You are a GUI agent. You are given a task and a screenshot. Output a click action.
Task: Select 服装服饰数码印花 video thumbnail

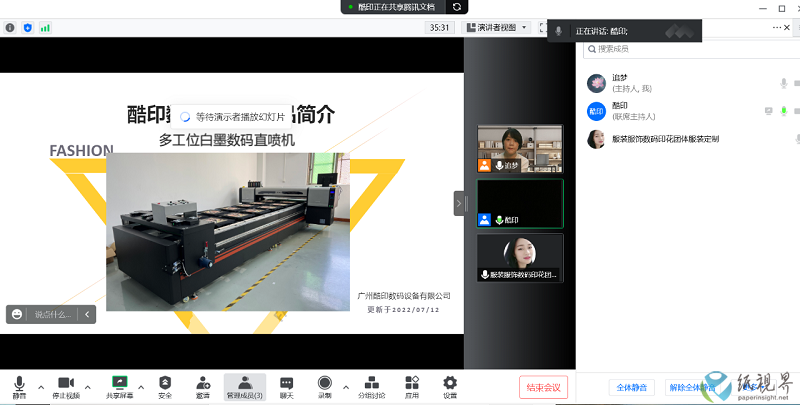[x=520, y=258]
